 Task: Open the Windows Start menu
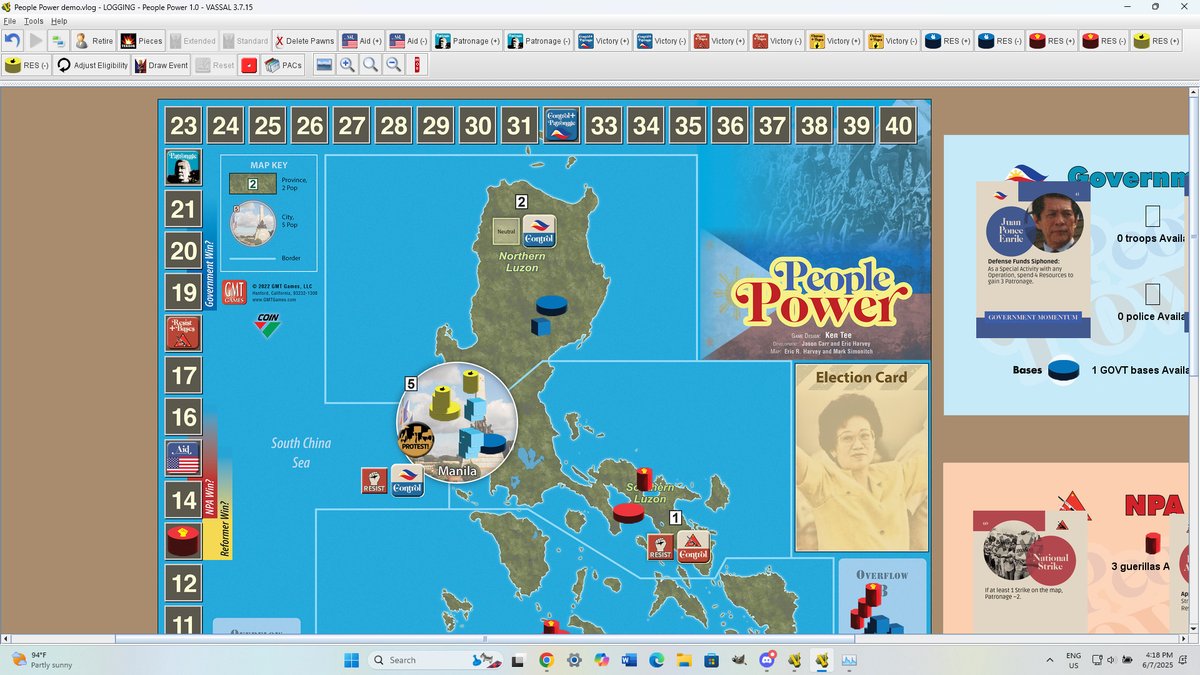click(352, 660)
